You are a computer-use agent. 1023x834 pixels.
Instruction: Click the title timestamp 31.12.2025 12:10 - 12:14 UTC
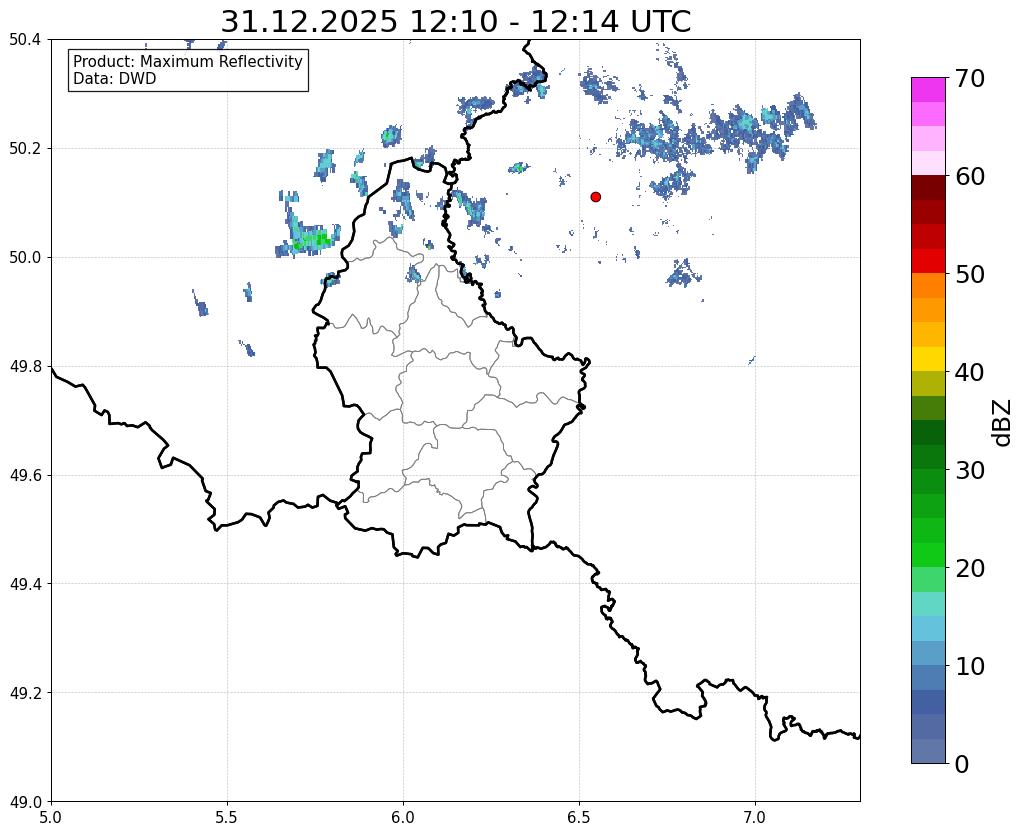(455, 21)
